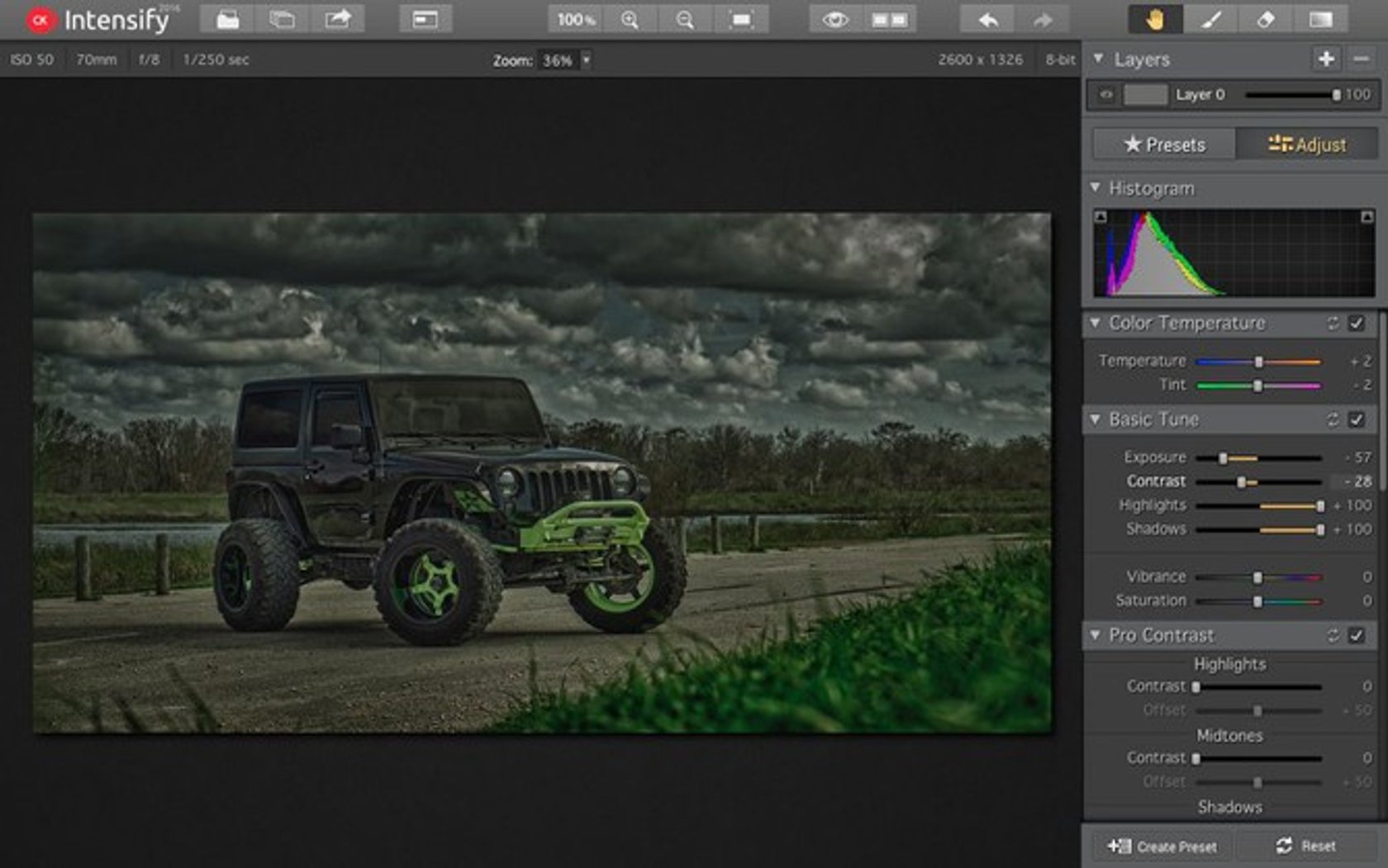Click the Exposure slider handle

(x=1223, y=458)
